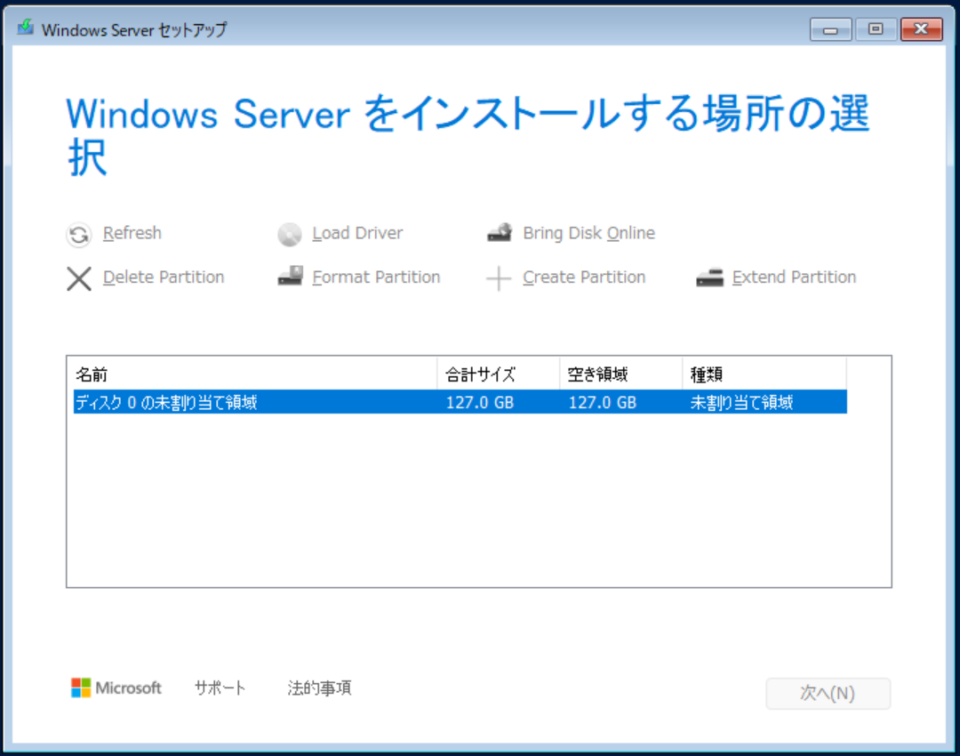Click the Bring Disk Online drive icon
This screenshot has width=960, height=756.
coord(500,233)
